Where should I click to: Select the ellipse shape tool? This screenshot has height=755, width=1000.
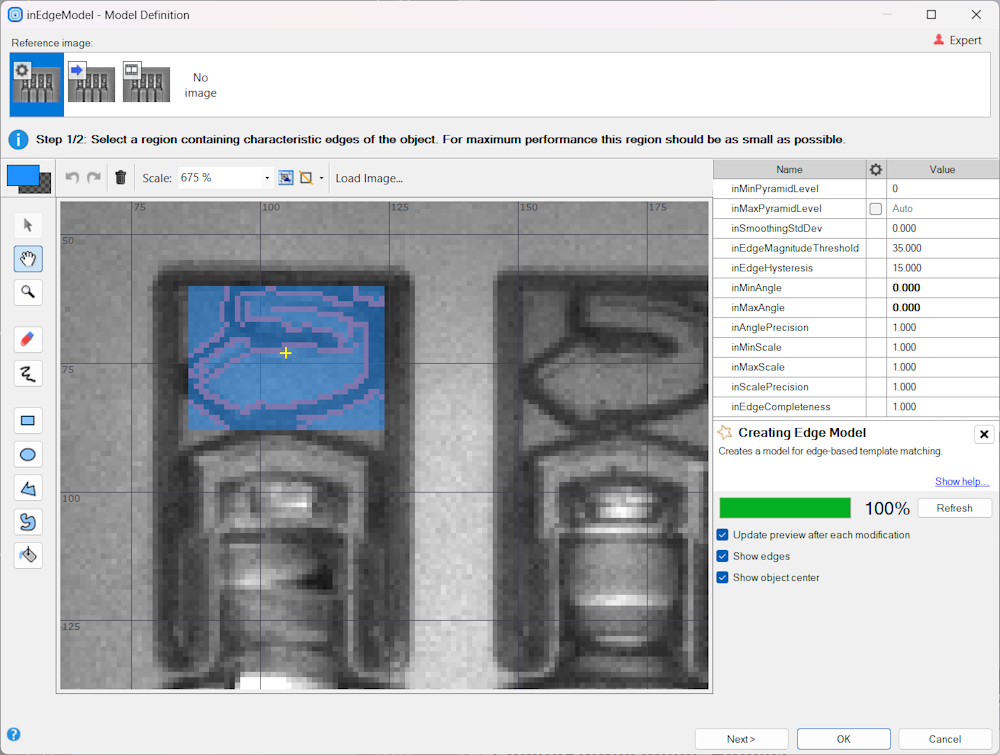[x=28, y=455]
